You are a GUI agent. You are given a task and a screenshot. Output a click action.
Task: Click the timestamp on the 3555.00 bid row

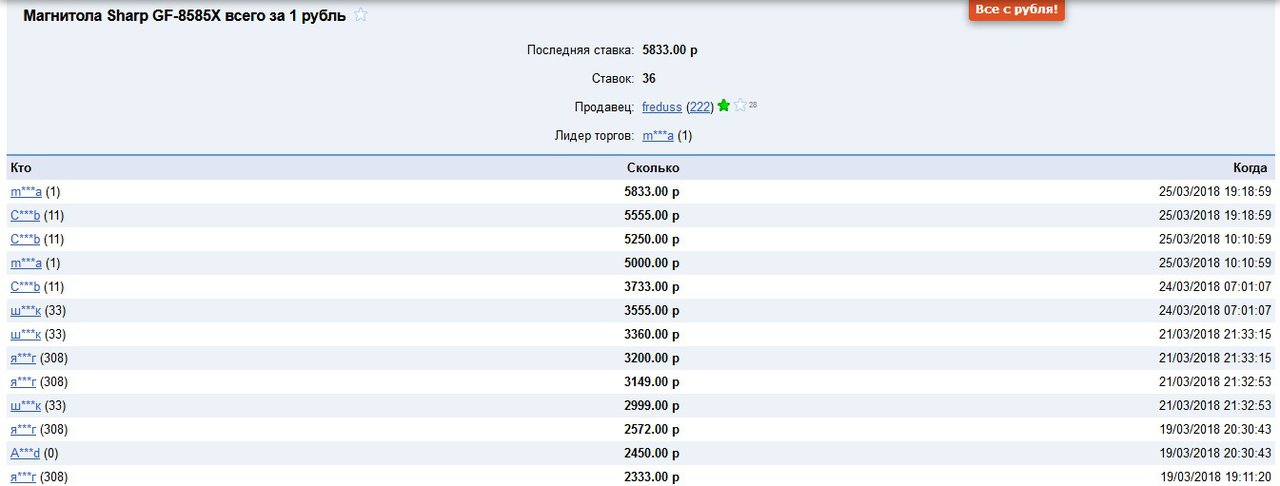tap(1215, 311)
